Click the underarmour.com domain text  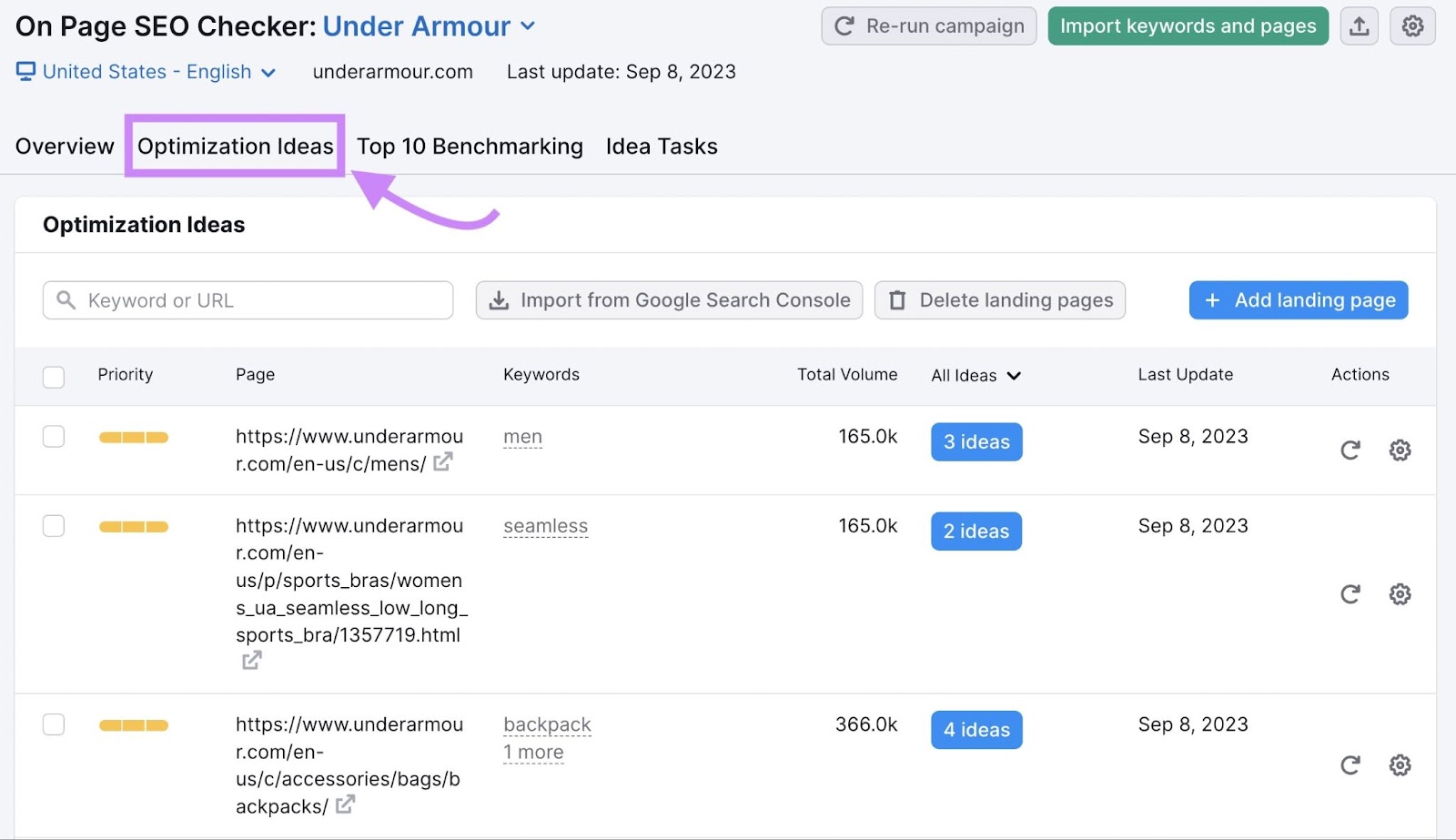point(393,72)
